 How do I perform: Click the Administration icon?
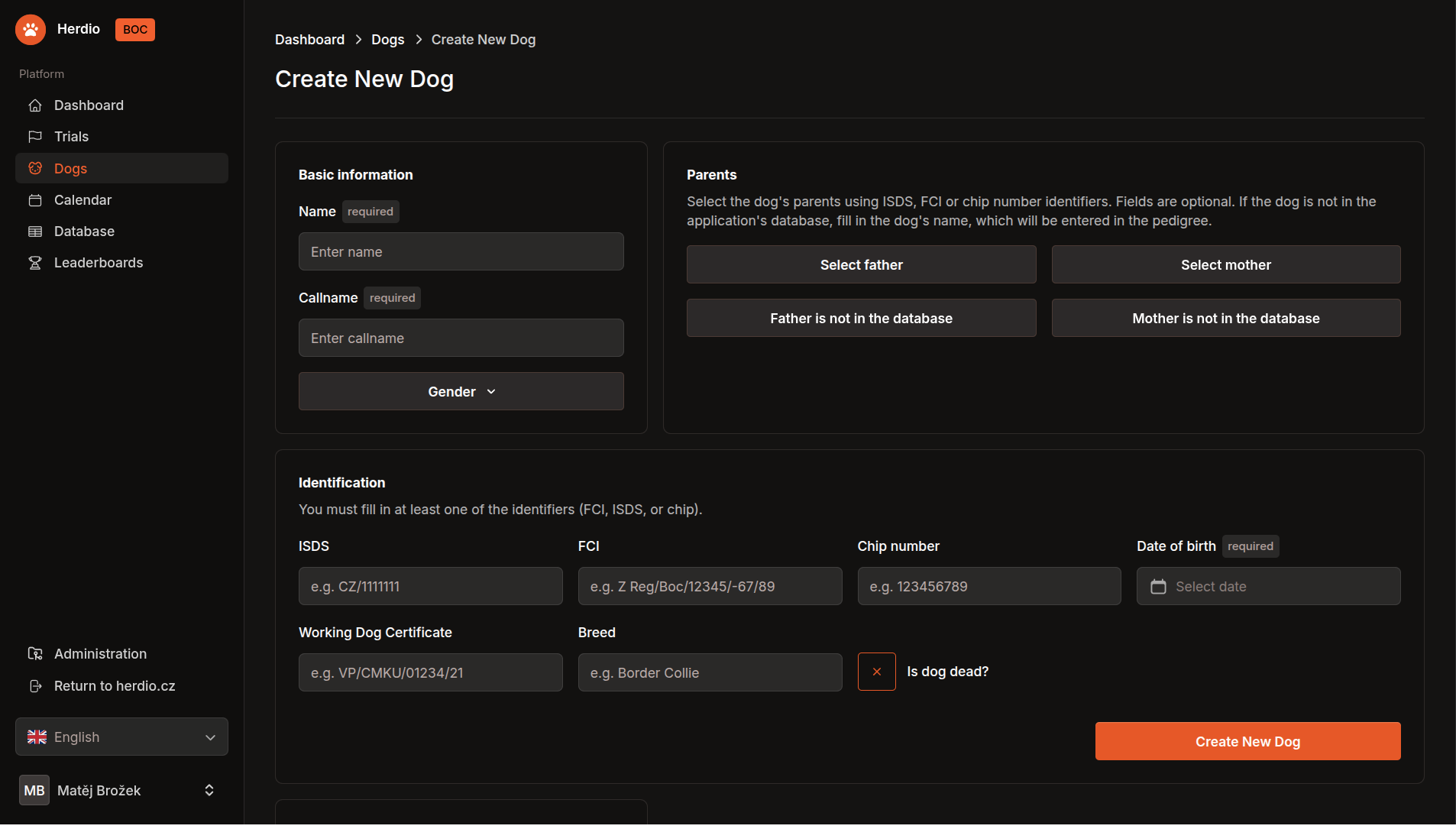35,654
